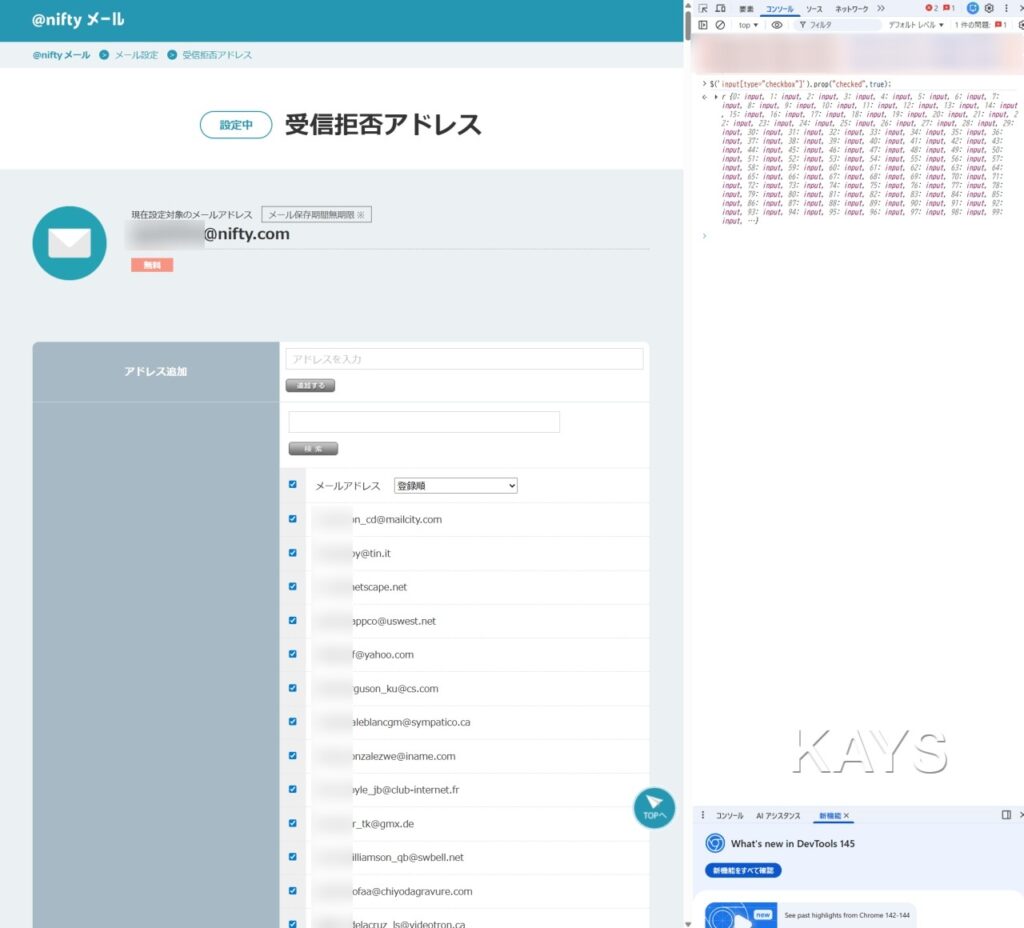Switch to the AI アシスタンス drawer tab
The width and height of the screenshot is (1024, 928).
pos(780,816)
